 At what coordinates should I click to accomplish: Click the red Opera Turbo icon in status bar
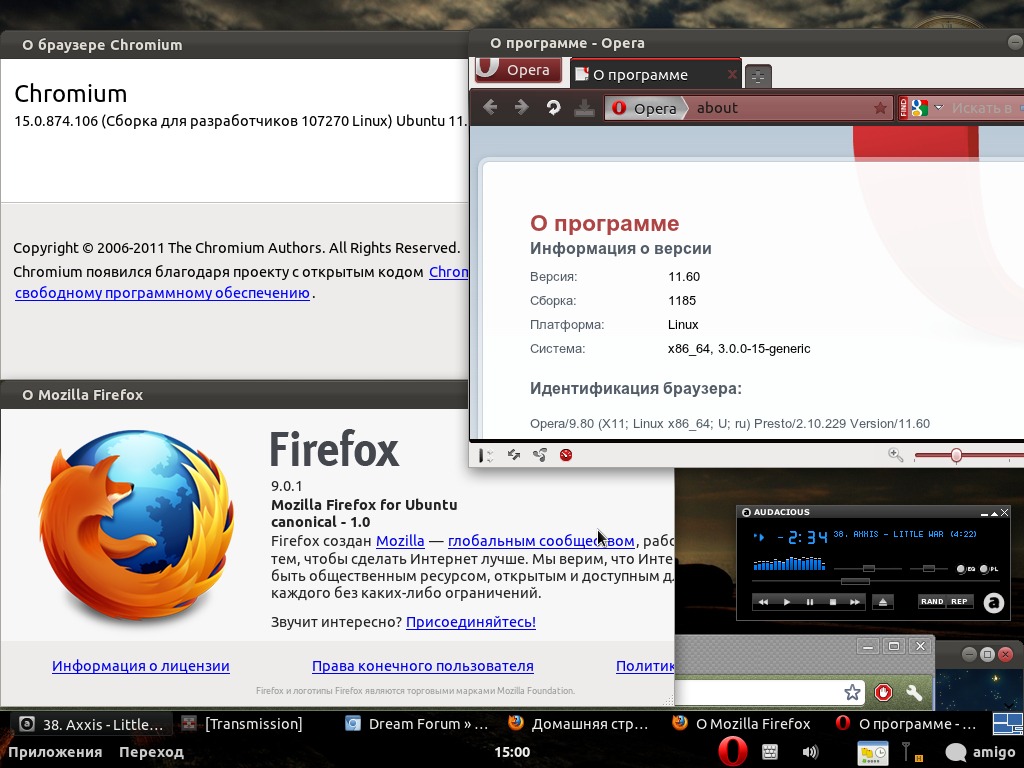[566, 455]
